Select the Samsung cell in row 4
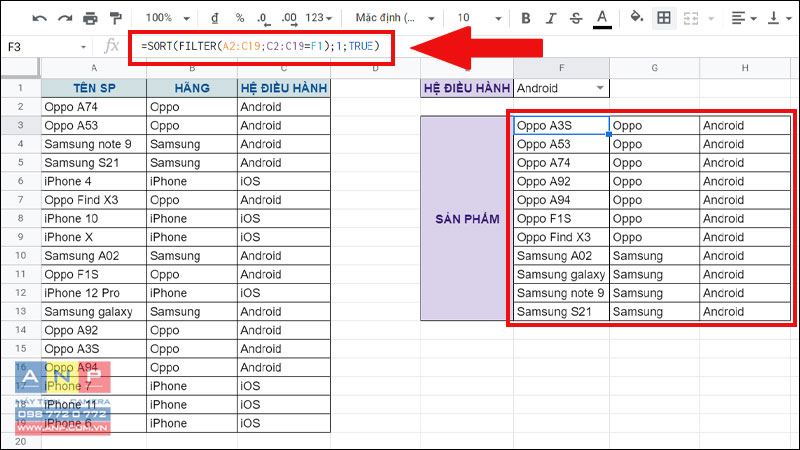This screenshot has width=800, height=450. coord(192,144)
